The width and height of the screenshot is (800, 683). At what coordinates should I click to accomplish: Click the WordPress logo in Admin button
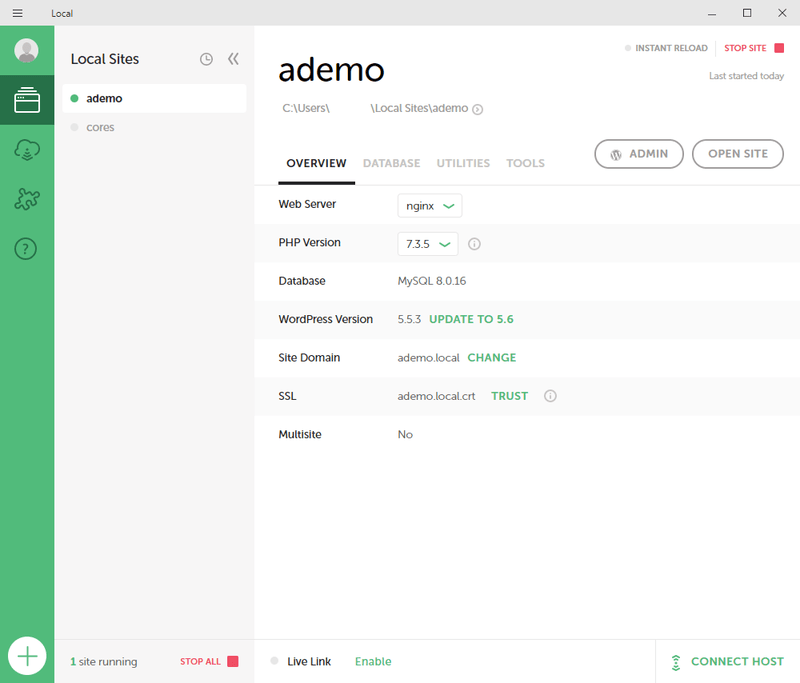(616, 155)
